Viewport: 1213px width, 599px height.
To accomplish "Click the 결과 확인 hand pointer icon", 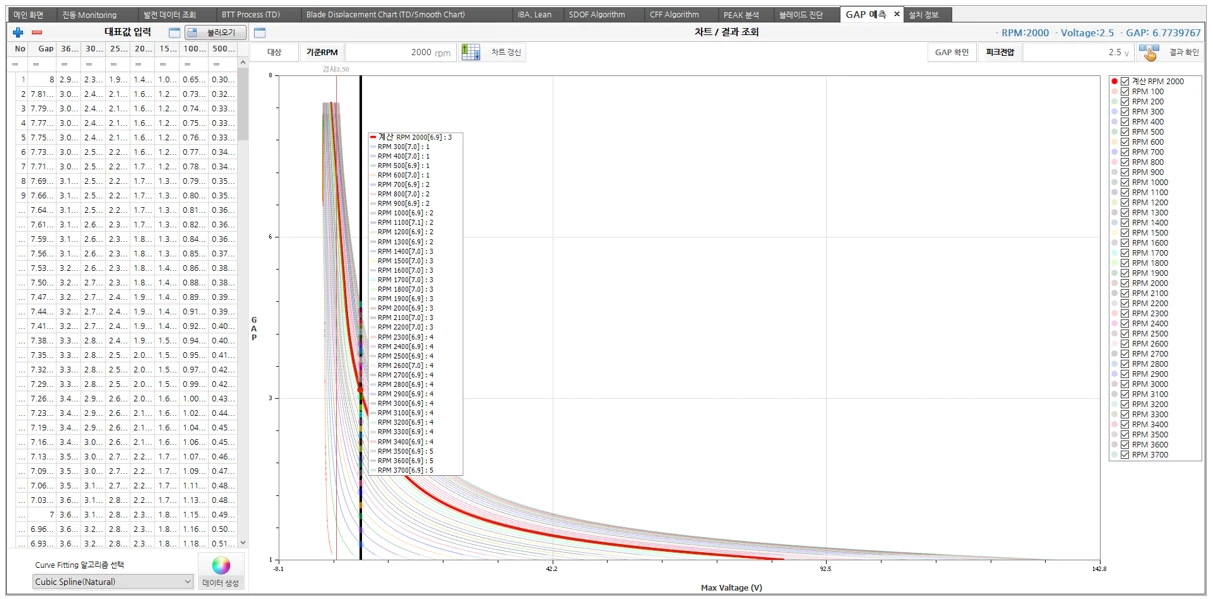I will click(x=1149, y=52).
